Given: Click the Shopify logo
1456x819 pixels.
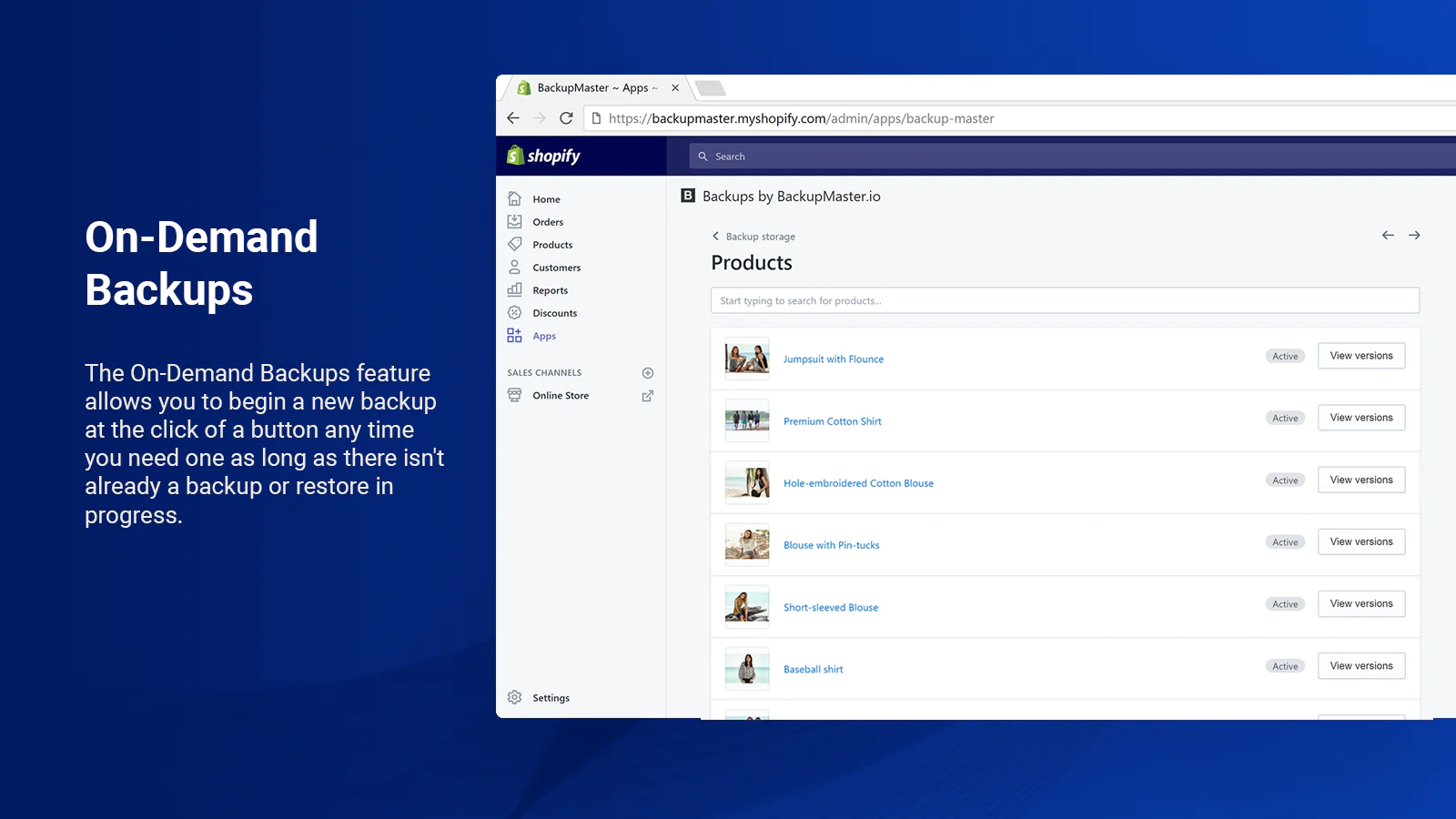Looking at the screenshot, I should click(x=543, y=156).
